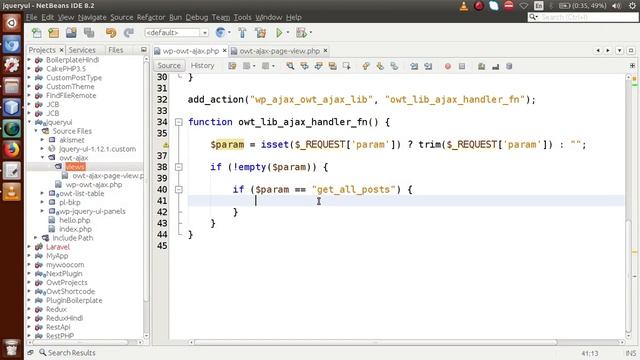Click the New File toolbar icon
Viewport: 640px width, 360px height.
(37, 33)
